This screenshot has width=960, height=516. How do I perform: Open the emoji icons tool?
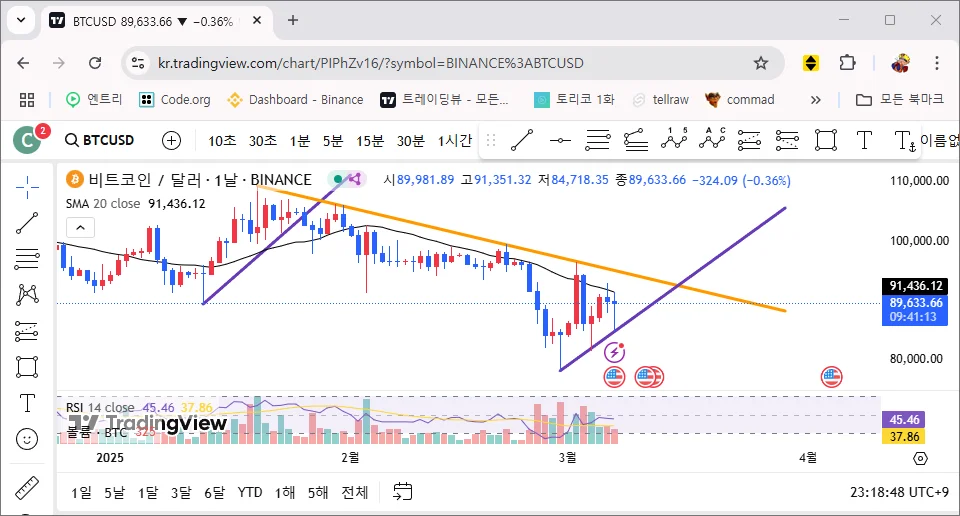(x=27, y=439)
